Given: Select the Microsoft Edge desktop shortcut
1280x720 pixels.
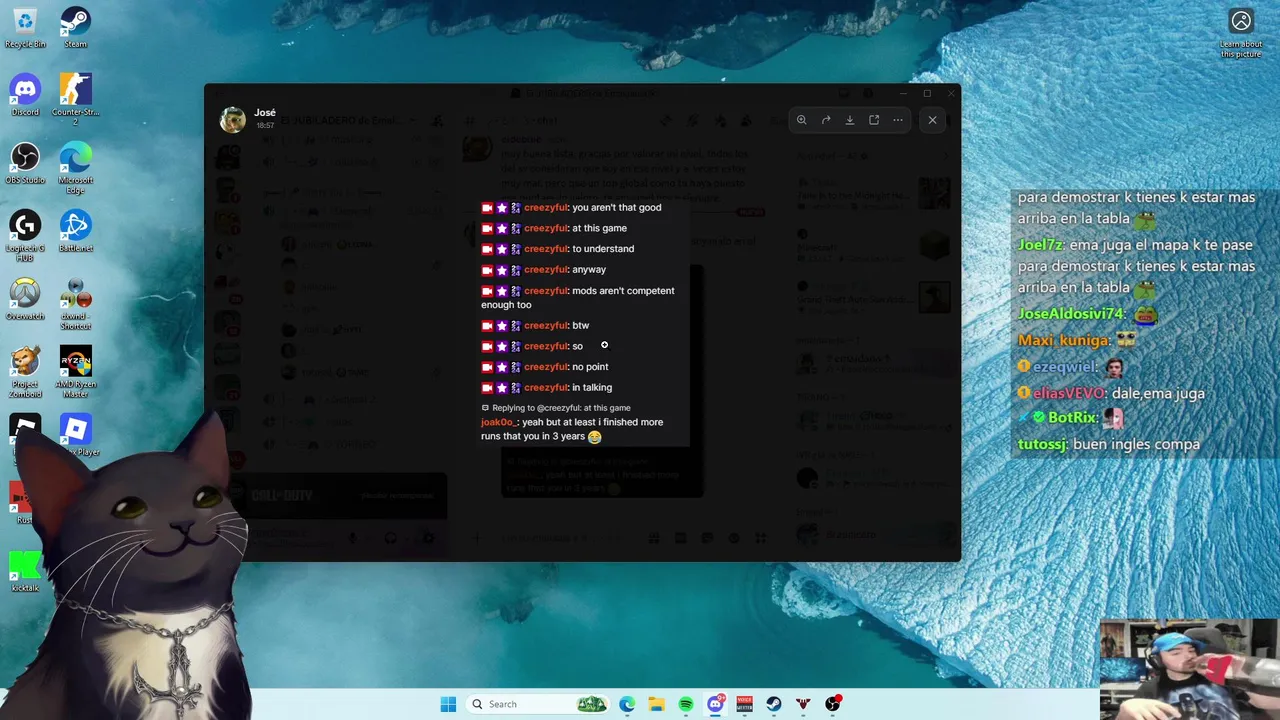Looking at the screenshot, I should click(75, 168).
